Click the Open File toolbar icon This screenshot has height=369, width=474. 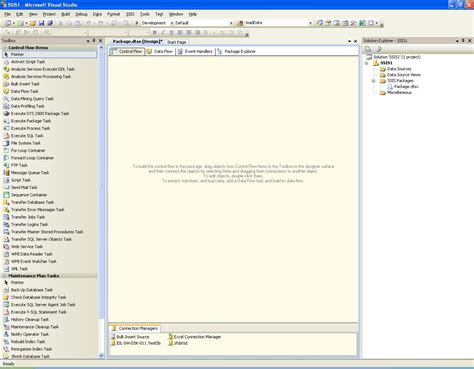[33, 23]
